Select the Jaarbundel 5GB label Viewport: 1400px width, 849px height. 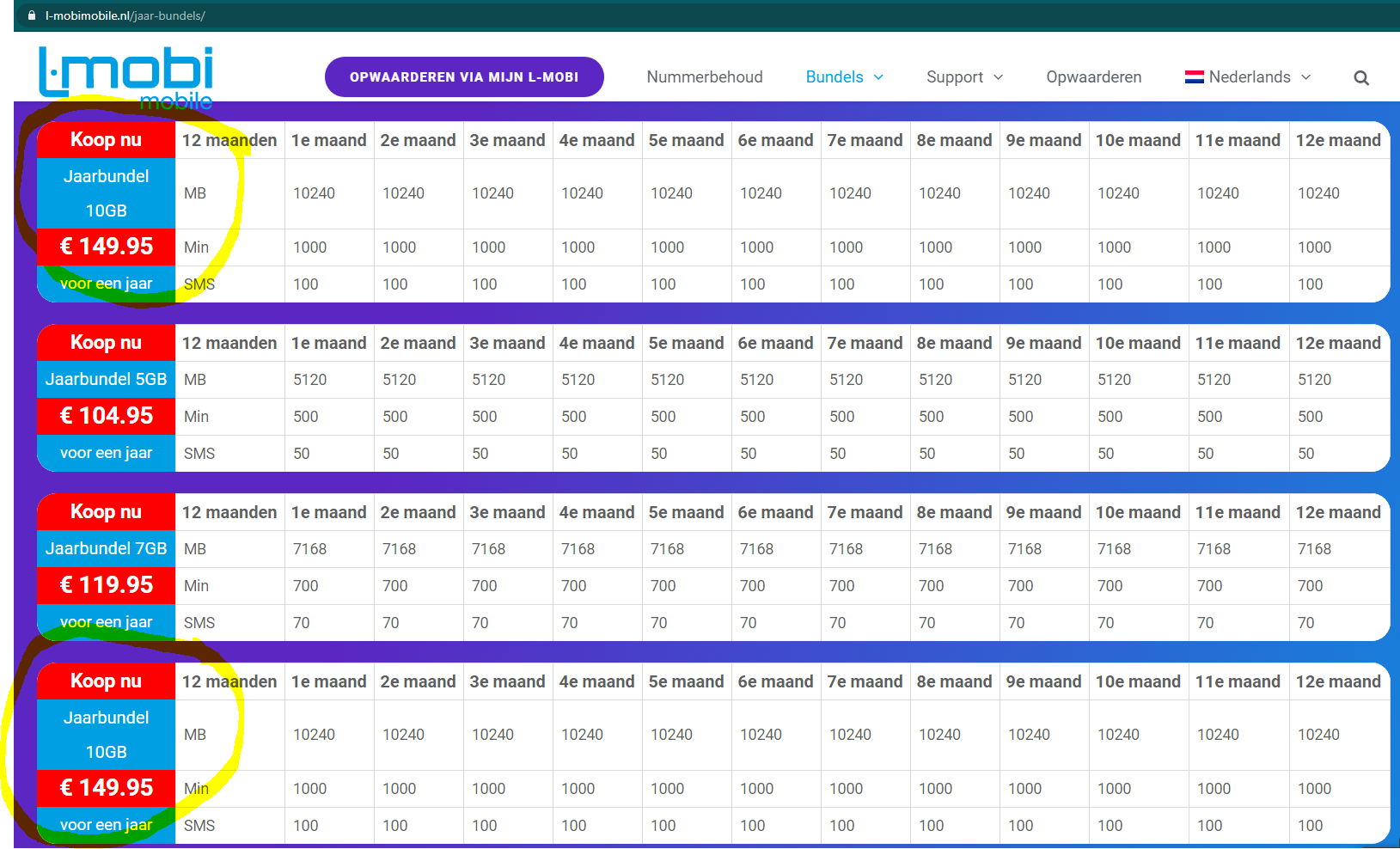(x=106, y=379)
